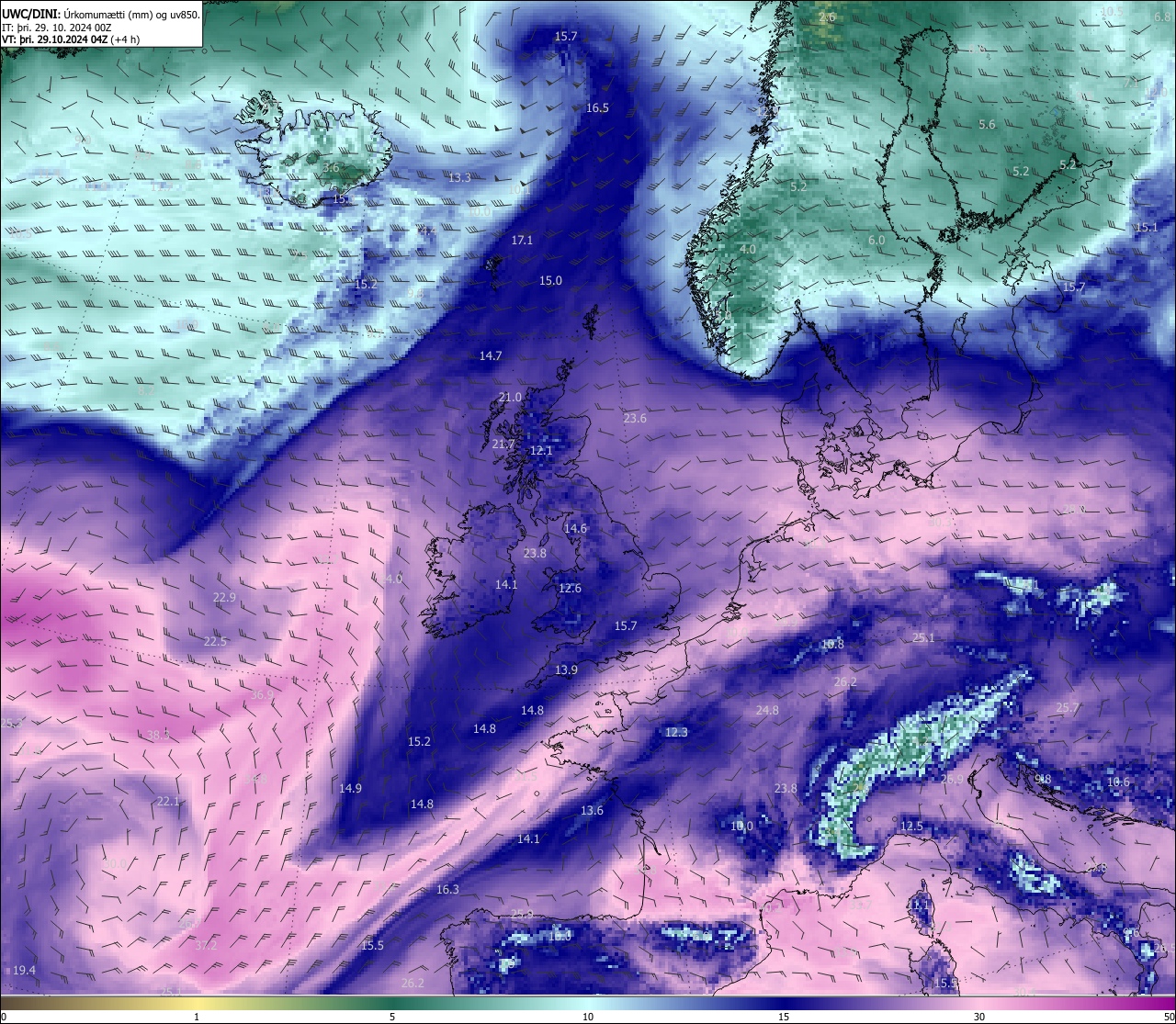Image resolution: width=1176 pixels, height=1024 pixels.
Task: Click the 22.9 value in the Atlantic
Action: [224, 597]
